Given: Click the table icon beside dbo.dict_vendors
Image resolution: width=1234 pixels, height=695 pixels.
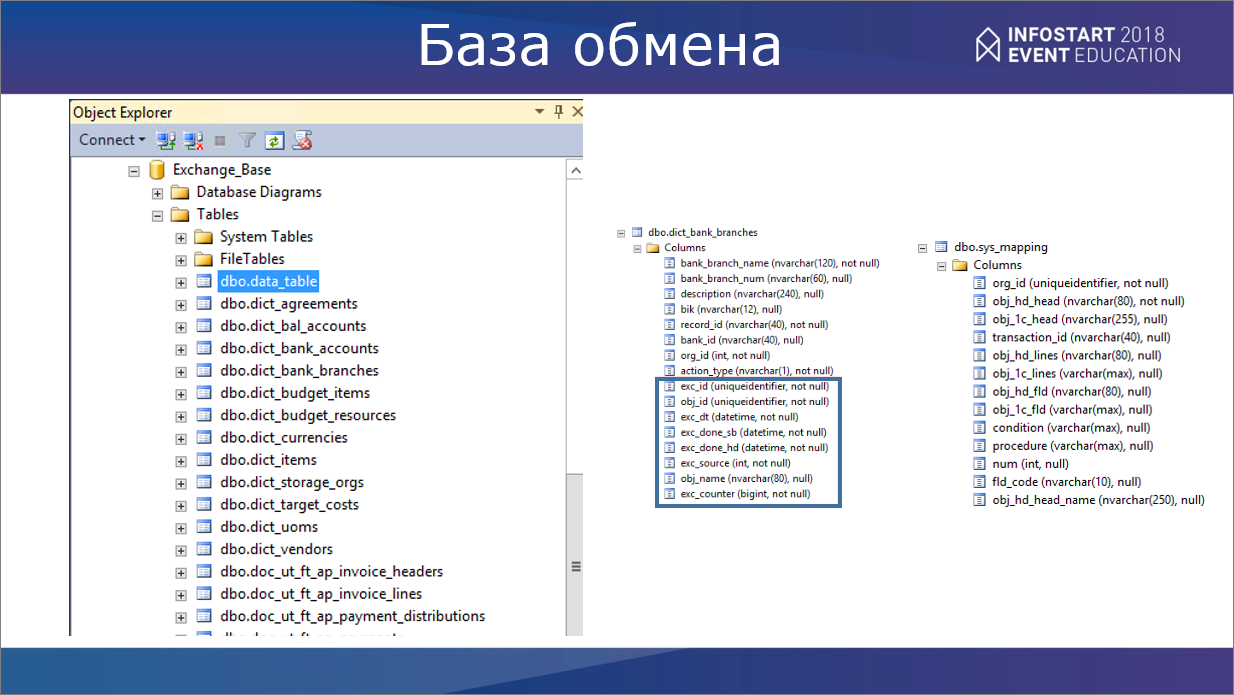Looking at the screenshot, I should tap(204, 549).
